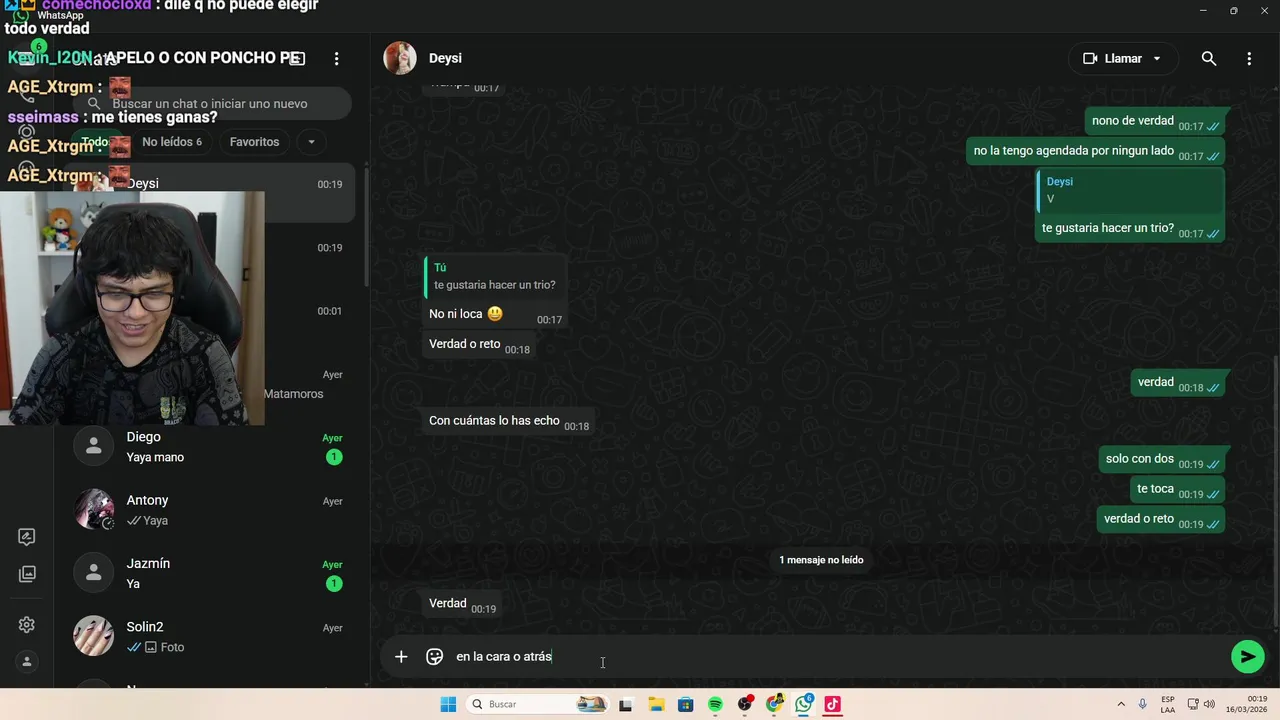Open WhatsApp settings gear
The width and height of the screenshot is (1280, 720).
click(27, 625)
